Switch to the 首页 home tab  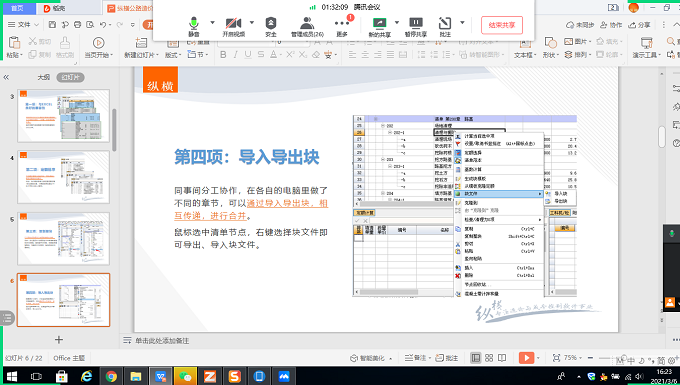point(17,8)
